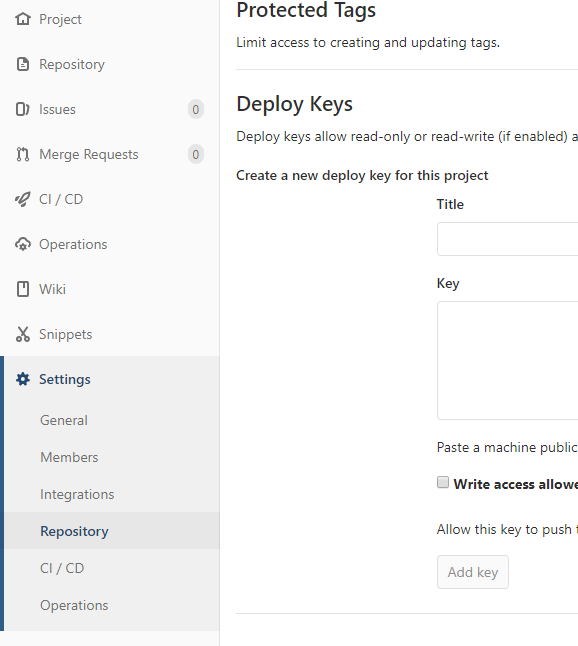Viewport: 578px width, 646px height.
Task: Click the Merge Requests count badge
Action: click(196, 154)
